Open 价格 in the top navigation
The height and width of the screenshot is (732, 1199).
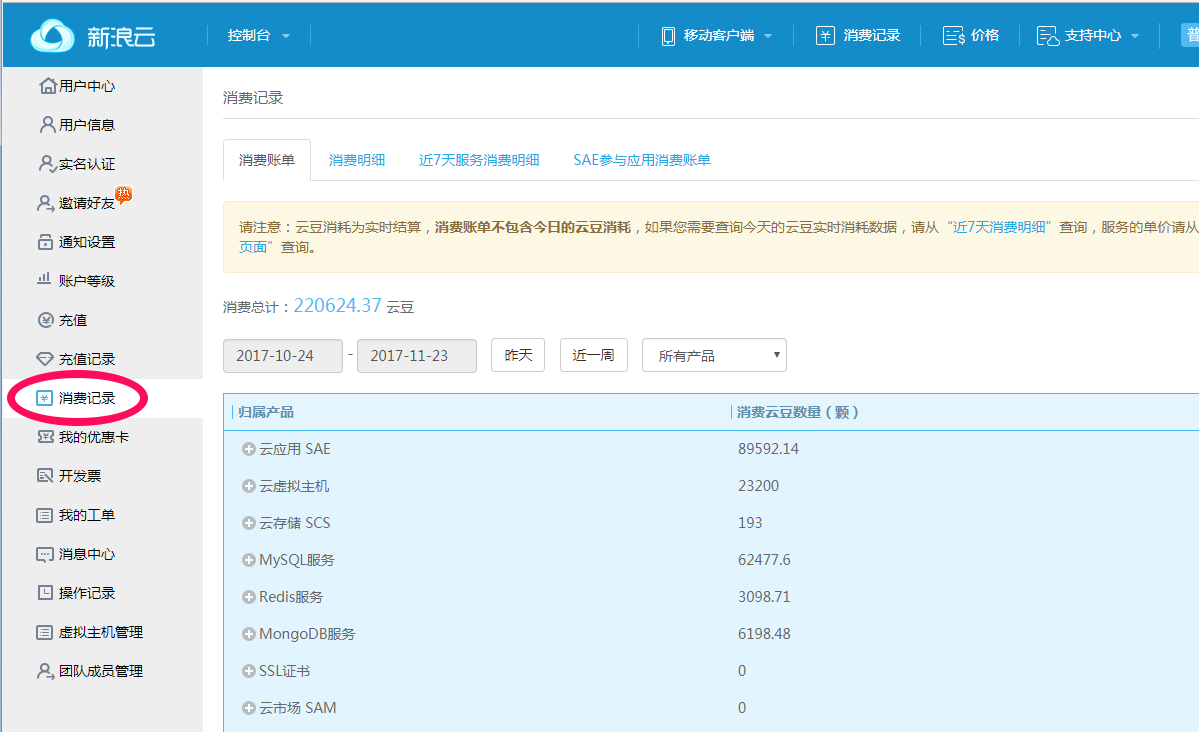click(x=971, y=35)
